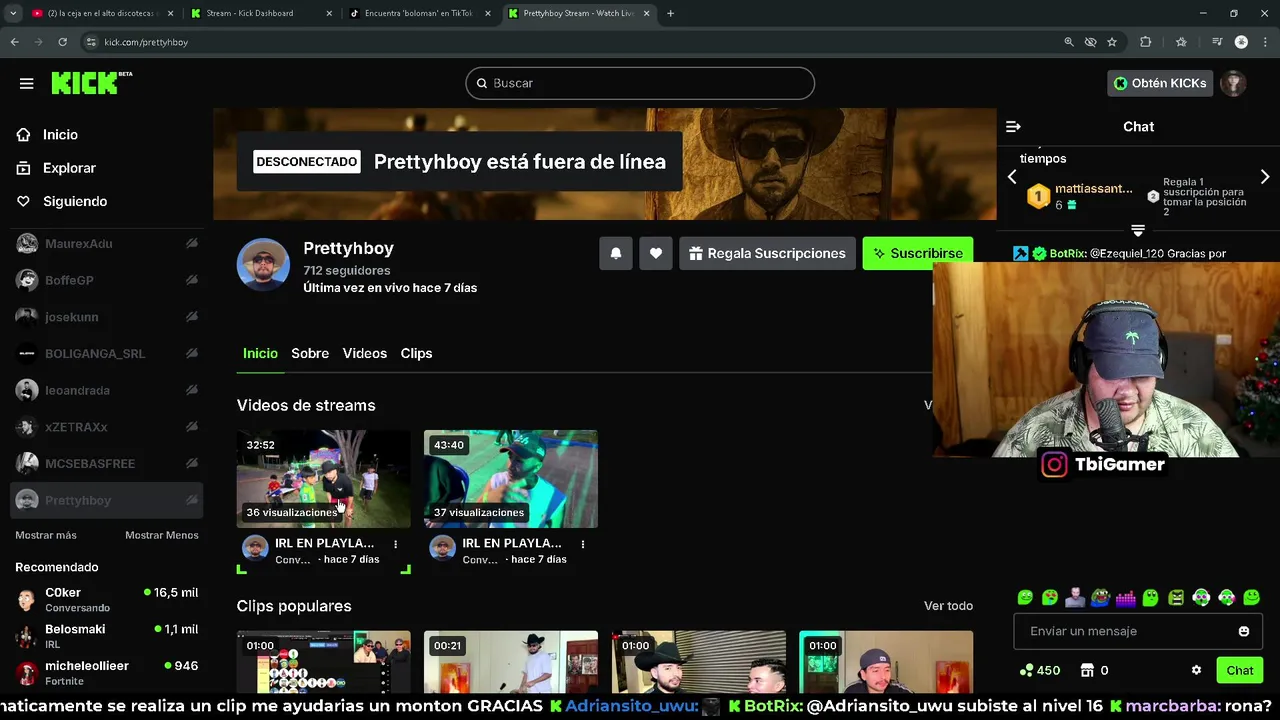The image size is (1280, 720).
Task: Send message with Chat button
Action: click(x=1240, y=670)
